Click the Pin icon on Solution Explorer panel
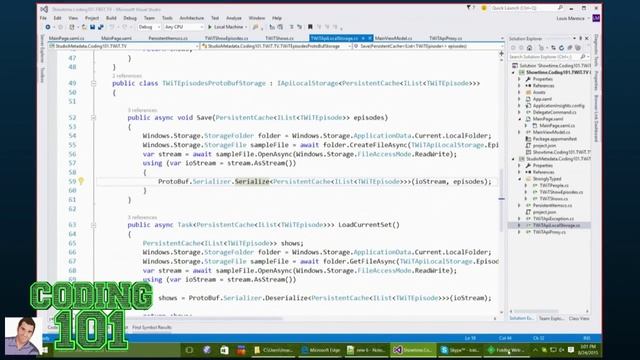This screenshot has width=640, height=360. pyautogui.click(x=580, y=38)
